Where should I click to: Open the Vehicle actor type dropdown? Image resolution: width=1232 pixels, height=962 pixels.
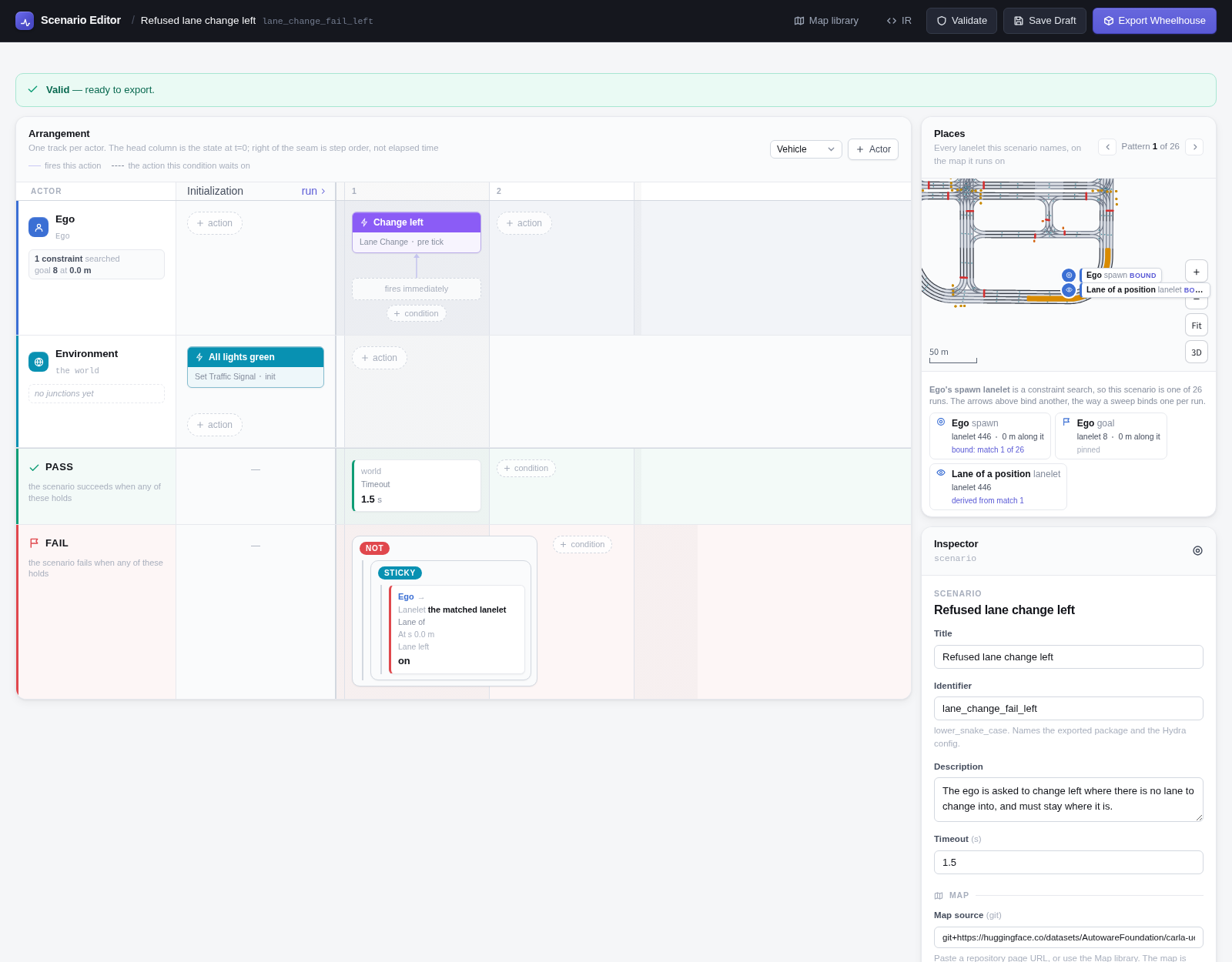tap(805, 149)
